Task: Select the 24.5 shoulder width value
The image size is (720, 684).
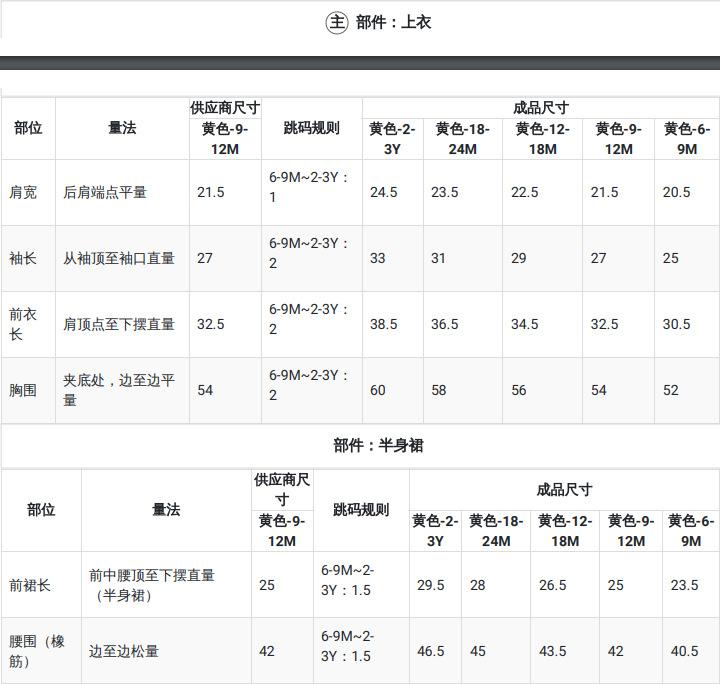Action: pos(384,192)
